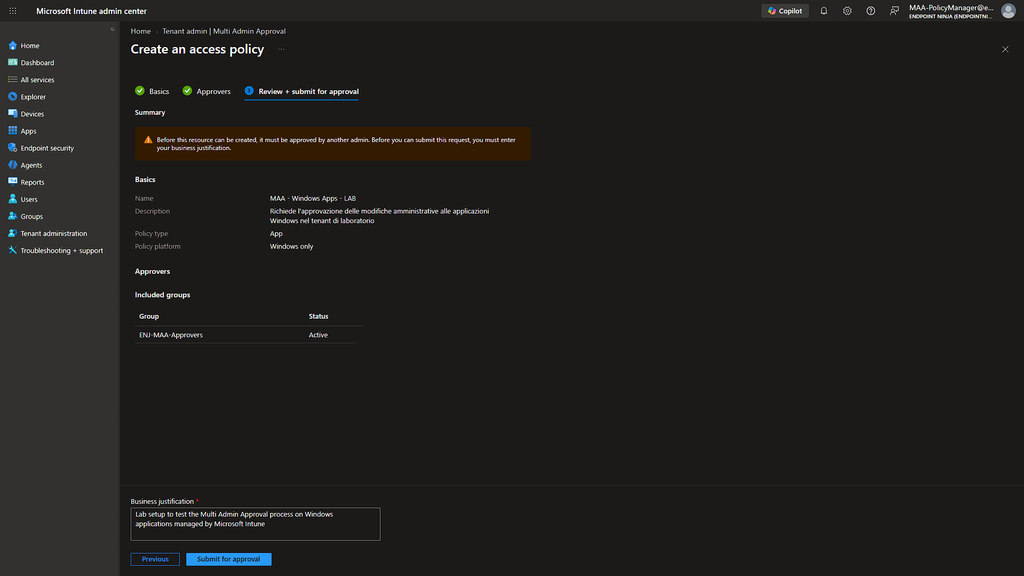Open Apps in the sidebar
Viewport: 1024px width, 576px height.
tap(28, 131)
